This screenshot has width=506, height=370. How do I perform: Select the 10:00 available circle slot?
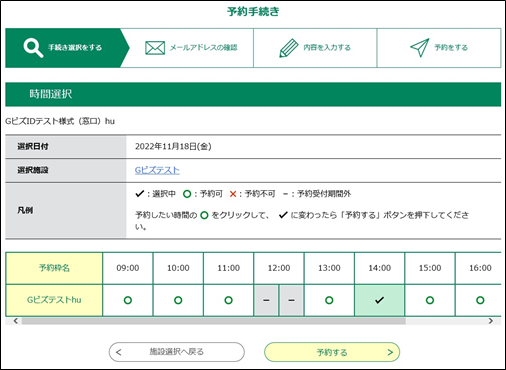click(178, 300)
